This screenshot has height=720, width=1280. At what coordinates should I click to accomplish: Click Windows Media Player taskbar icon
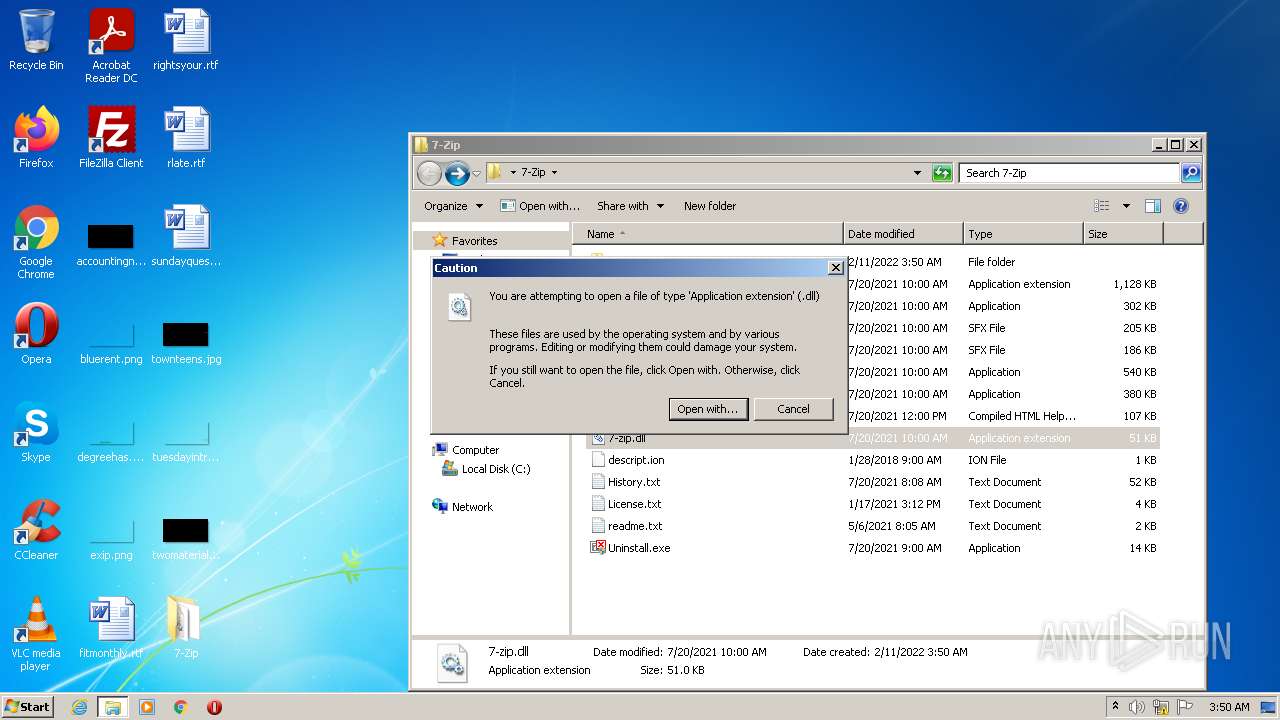147,707
